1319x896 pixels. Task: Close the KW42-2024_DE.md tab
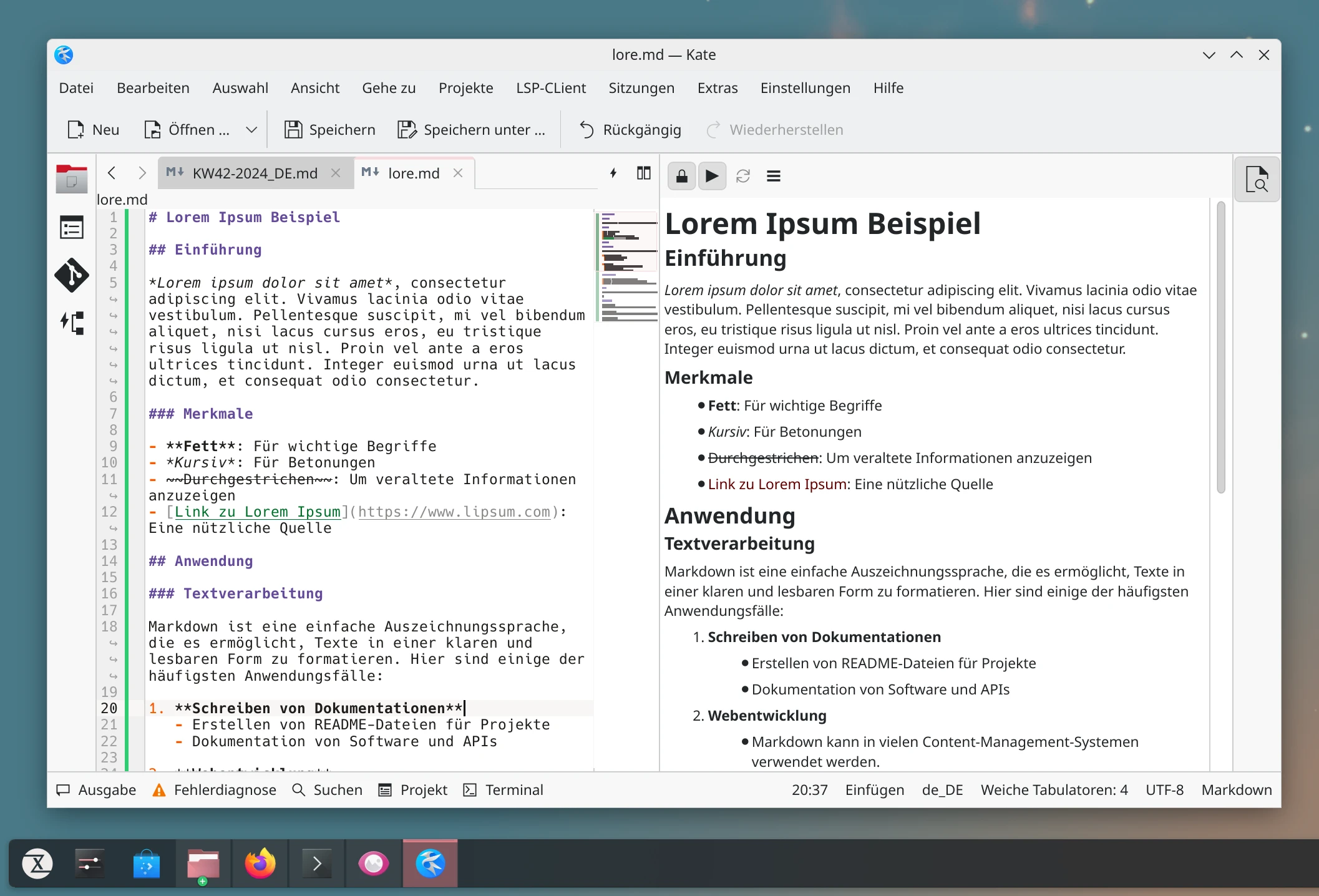pos(336,173)
